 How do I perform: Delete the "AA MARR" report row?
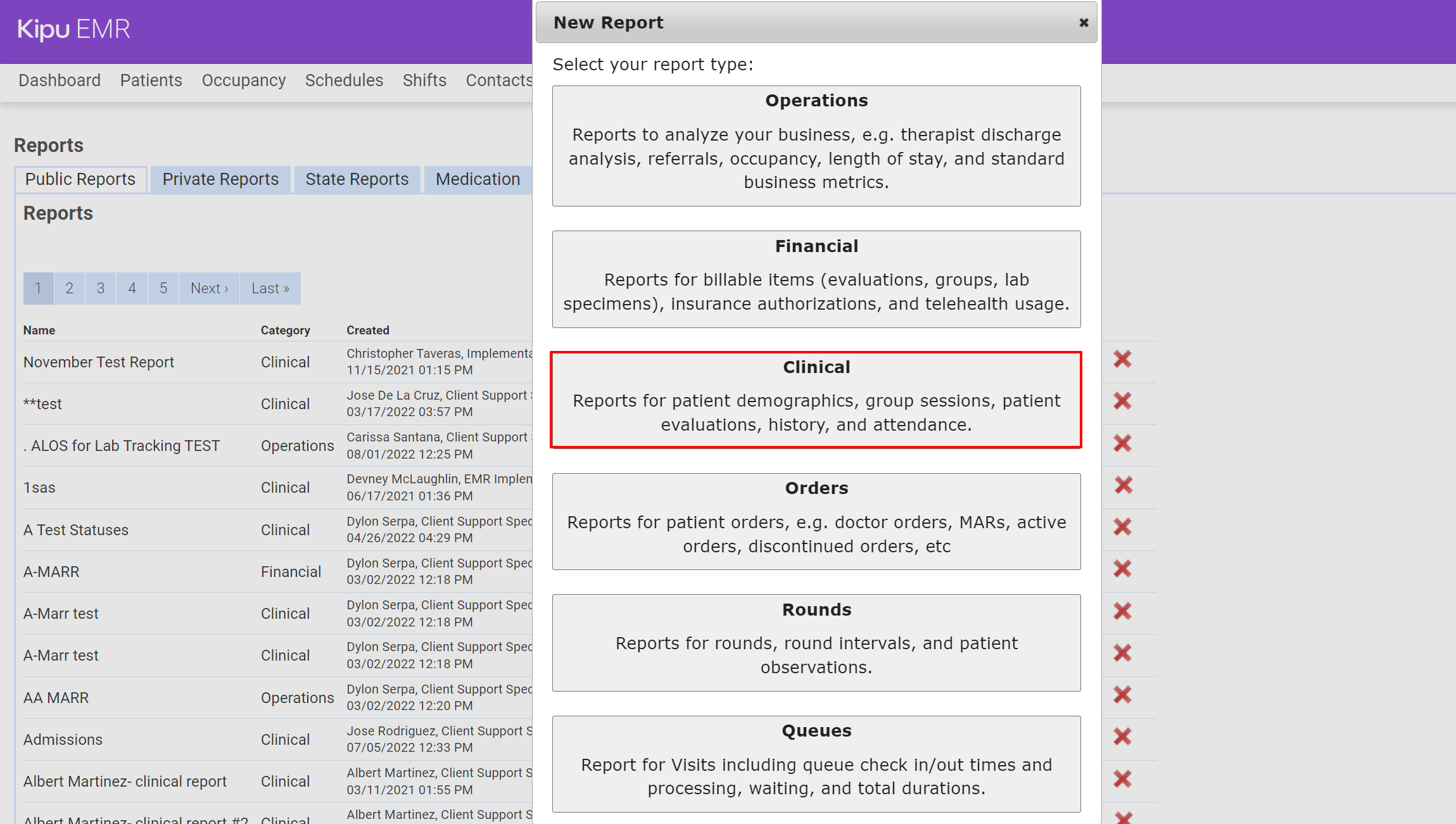[x=1122, y=695]
